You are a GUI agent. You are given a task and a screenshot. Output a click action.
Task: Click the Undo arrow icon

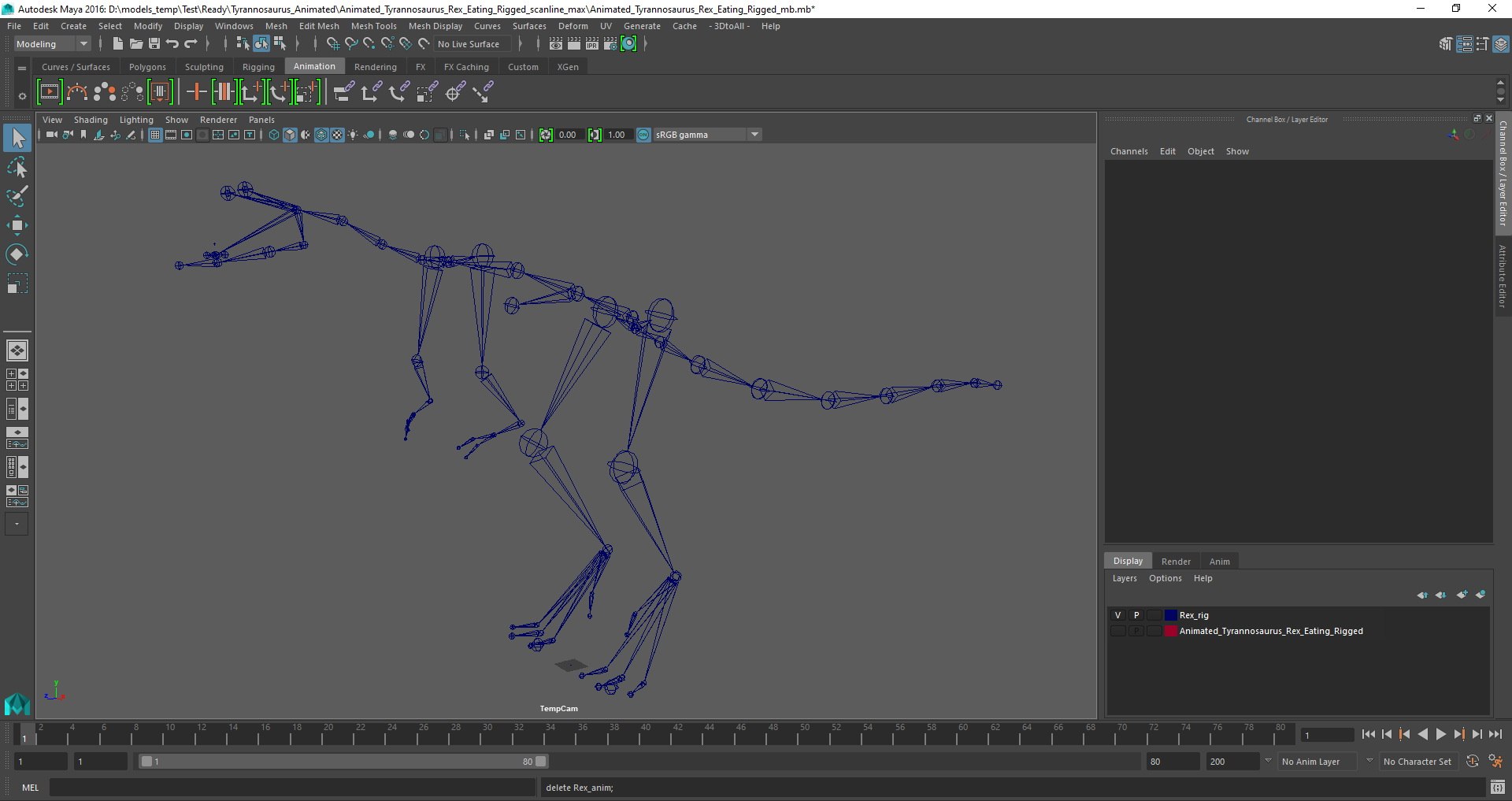[x=172, y=44]
